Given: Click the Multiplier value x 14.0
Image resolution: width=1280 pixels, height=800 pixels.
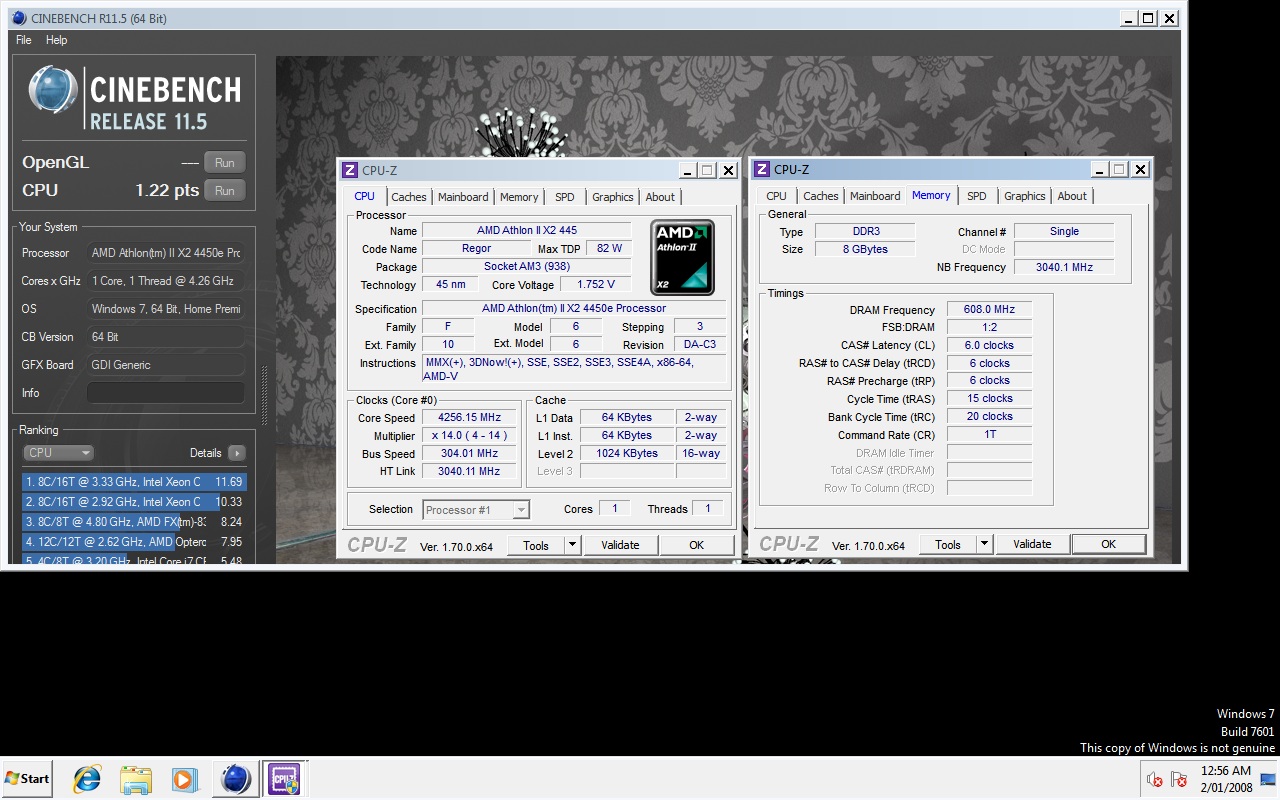Looking at the screenshot, I should tap(469, 436).
